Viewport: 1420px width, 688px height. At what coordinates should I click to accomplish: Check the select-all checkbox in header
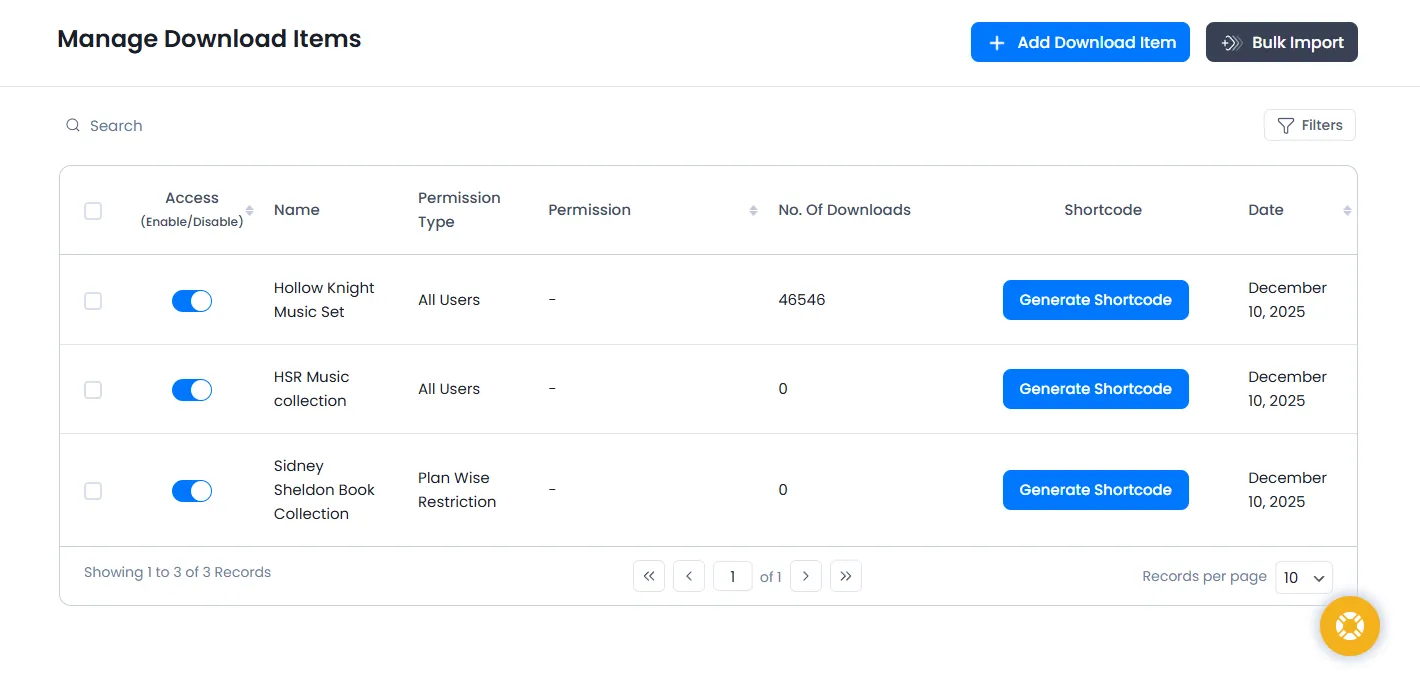93,211
